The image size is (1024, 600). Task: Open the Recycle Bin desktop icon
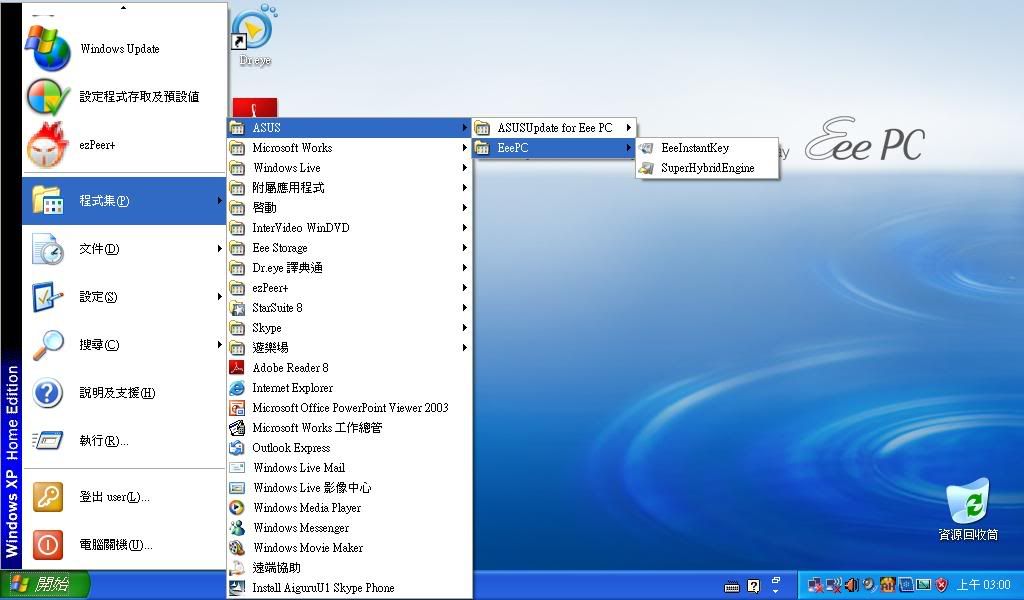tap(967, 503)
